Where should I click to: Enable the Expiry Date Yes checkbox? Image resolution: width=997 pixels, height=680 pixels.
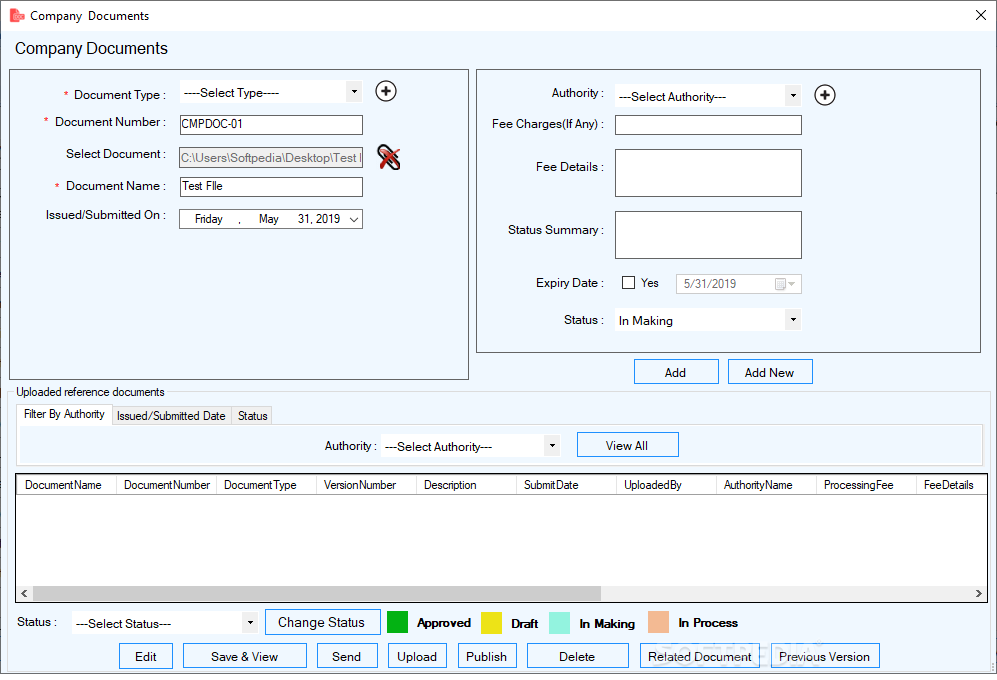(628, 282)
